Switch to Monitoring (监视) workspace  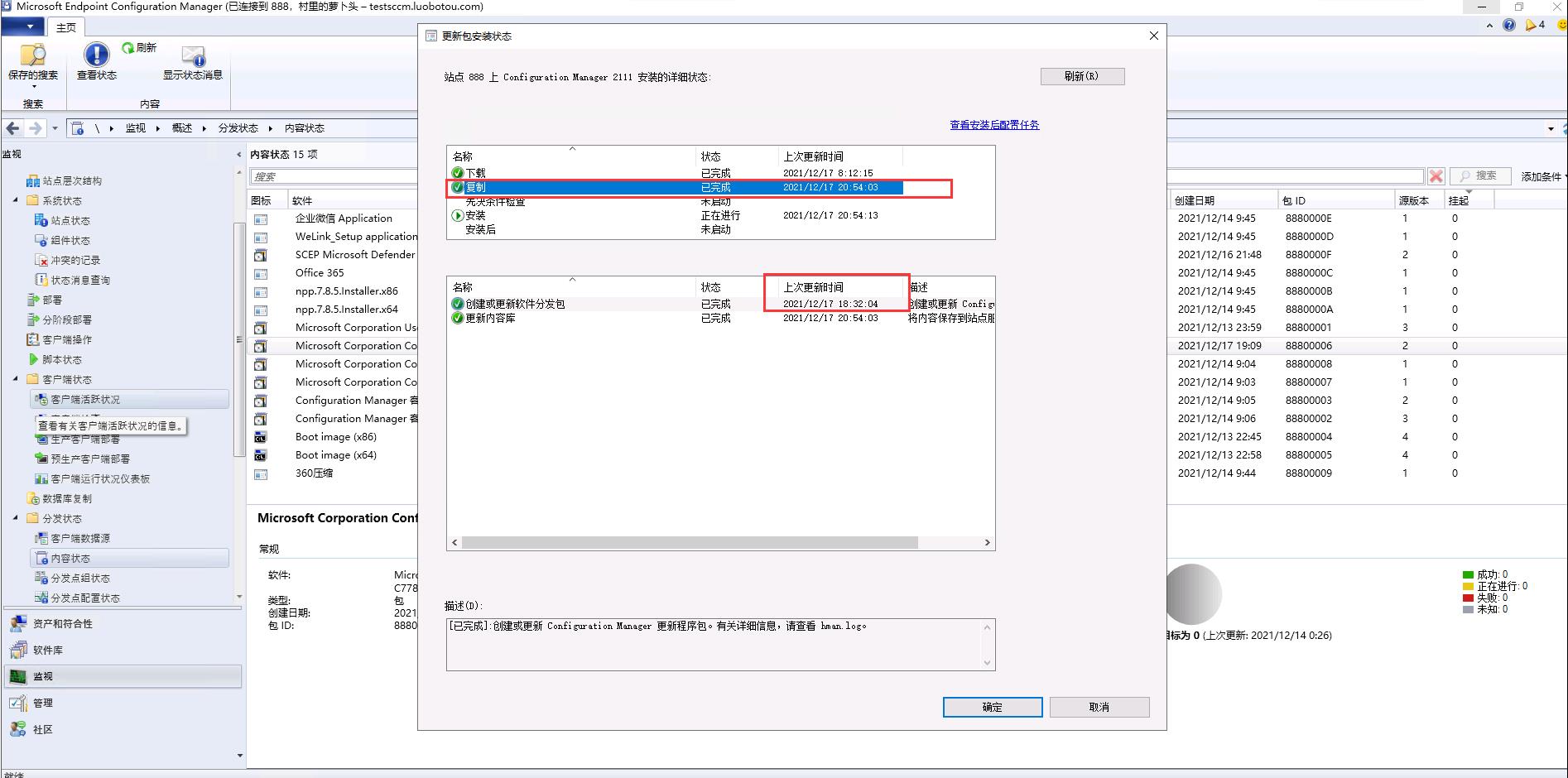pos(123,677)
